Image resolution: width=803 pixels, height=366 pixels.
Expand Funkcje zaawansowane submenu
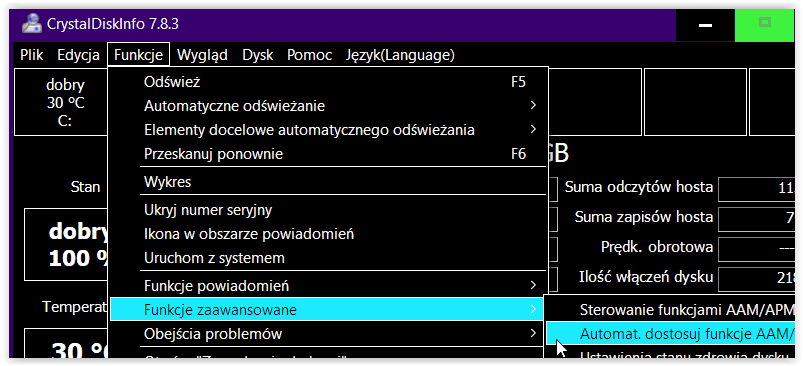pos(328,310)
